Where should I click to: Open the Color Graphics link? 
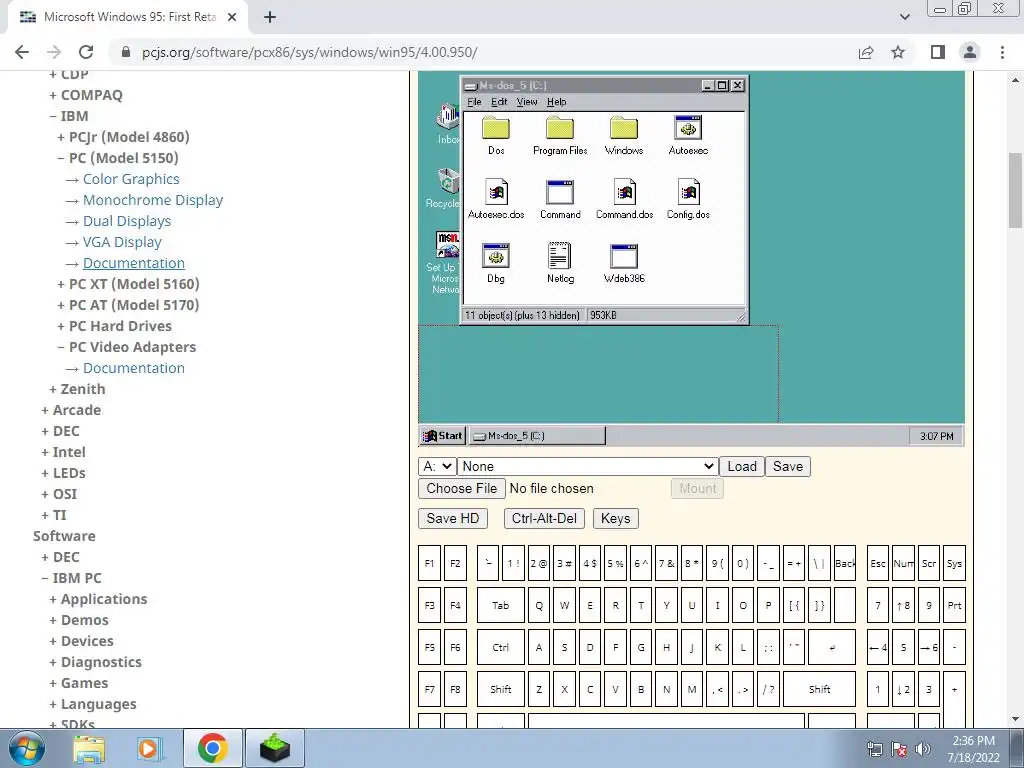click(131, 179)
